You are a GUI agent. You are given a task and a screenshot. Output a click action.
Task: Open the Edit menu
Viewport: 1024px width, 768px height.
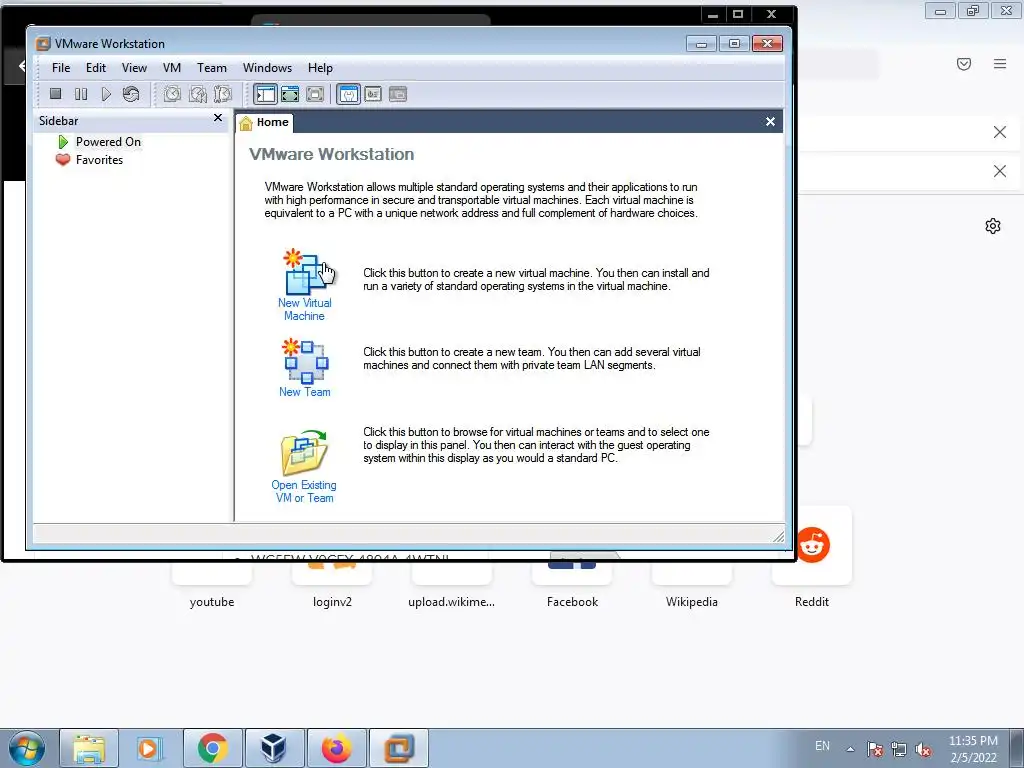click(x=95, y=68)
